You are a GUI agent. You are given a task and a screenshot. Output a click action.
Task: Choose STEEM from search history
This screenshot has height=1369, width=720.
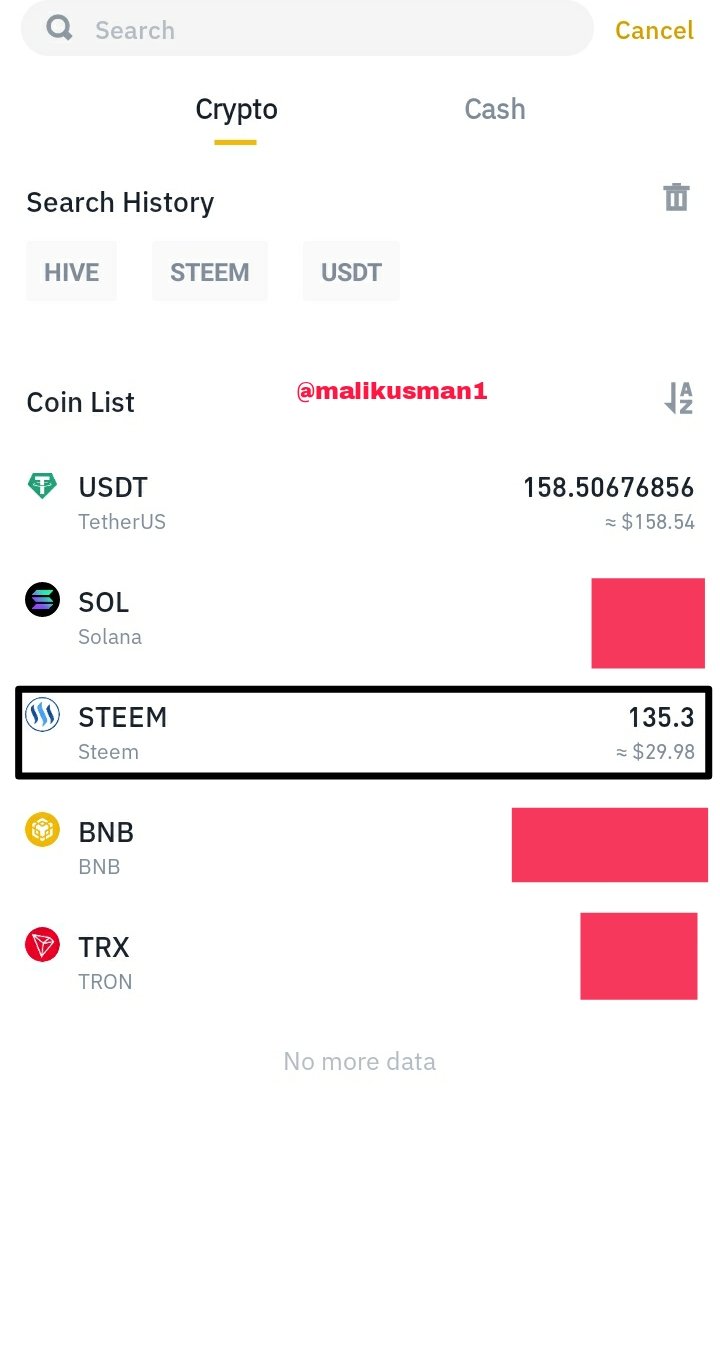click(209, 271)
